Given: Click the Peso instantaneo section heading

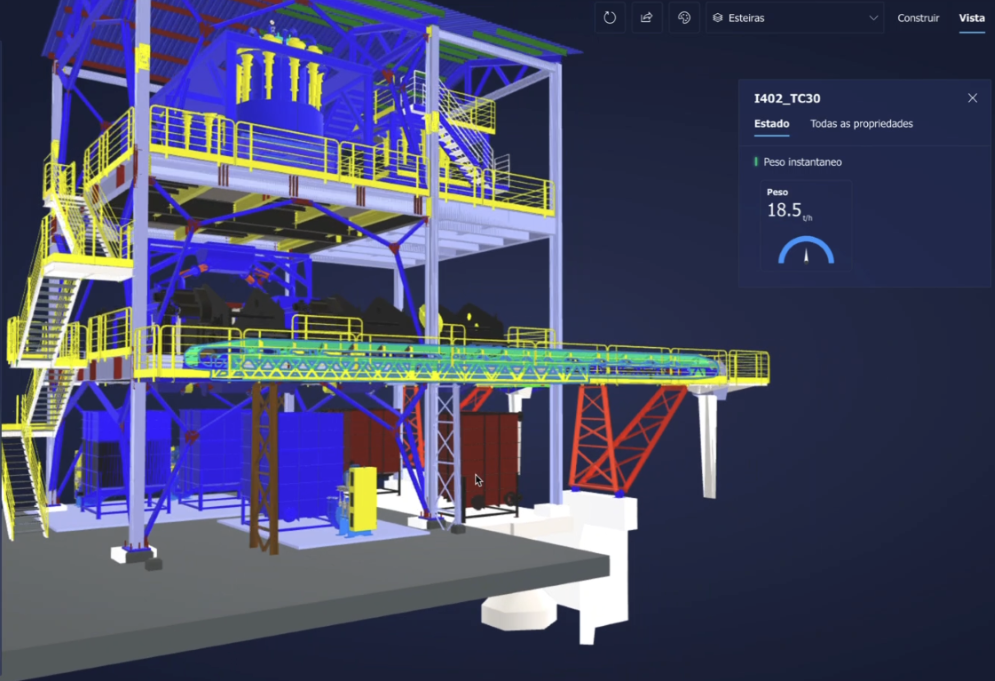Looking at the screenshot, I should 802,162.
